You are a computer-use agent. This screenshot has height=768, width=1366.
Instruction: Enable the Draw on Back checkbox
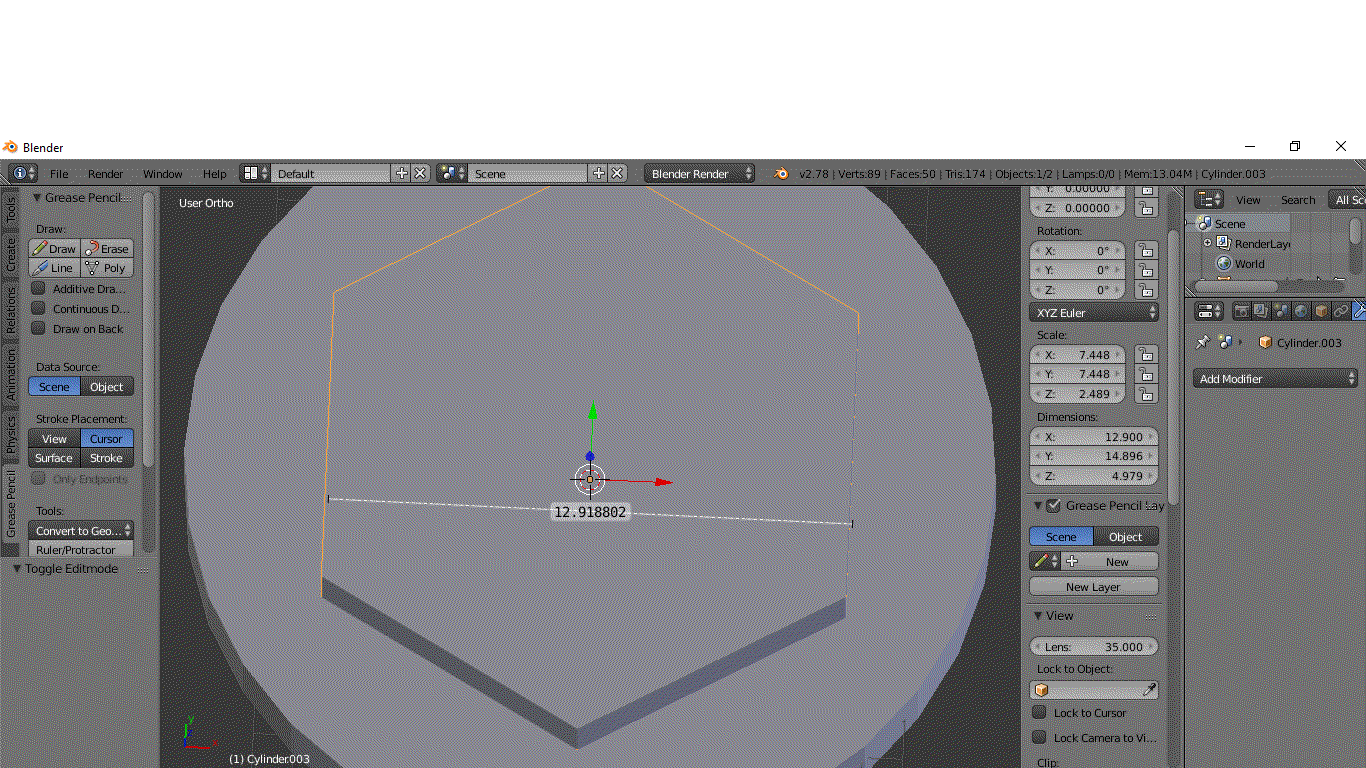pos(39,328)
